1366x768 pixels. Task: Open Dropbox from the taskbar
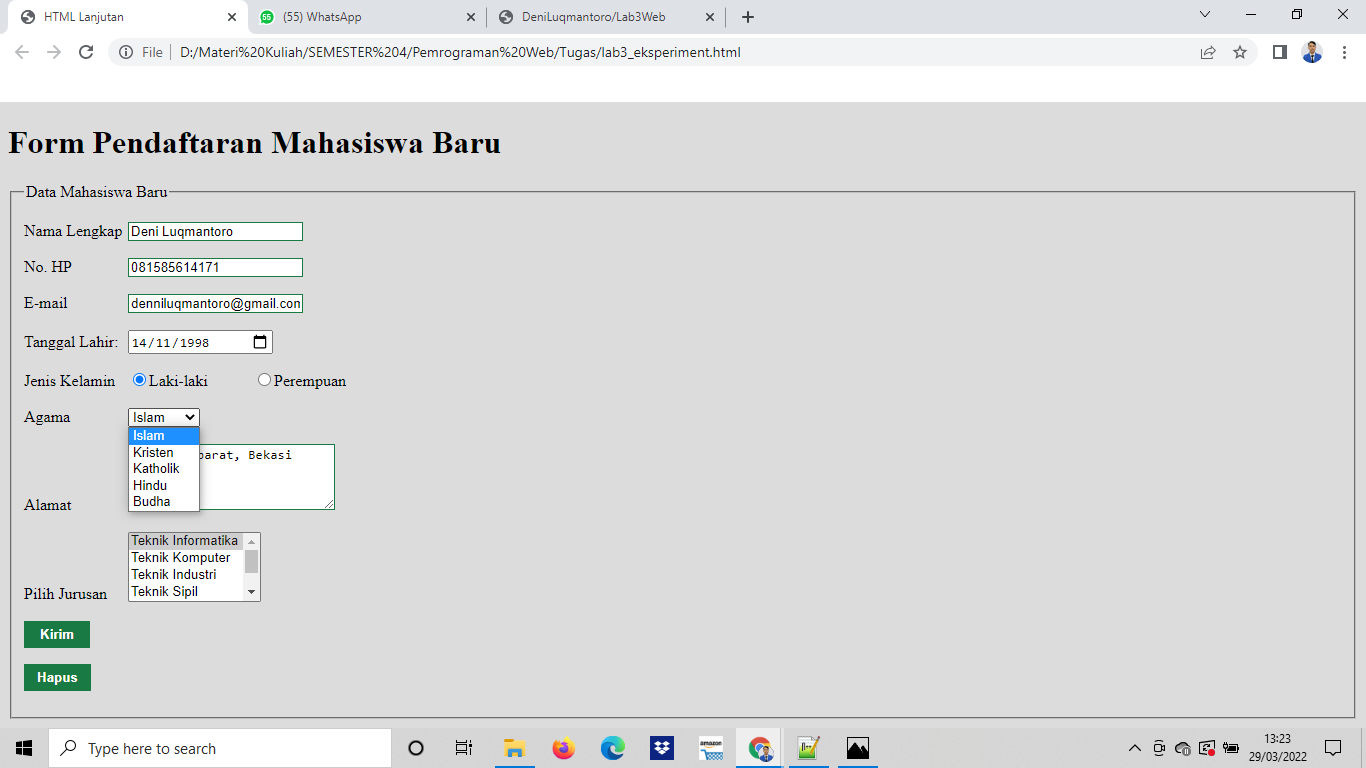tap(661, 747)
